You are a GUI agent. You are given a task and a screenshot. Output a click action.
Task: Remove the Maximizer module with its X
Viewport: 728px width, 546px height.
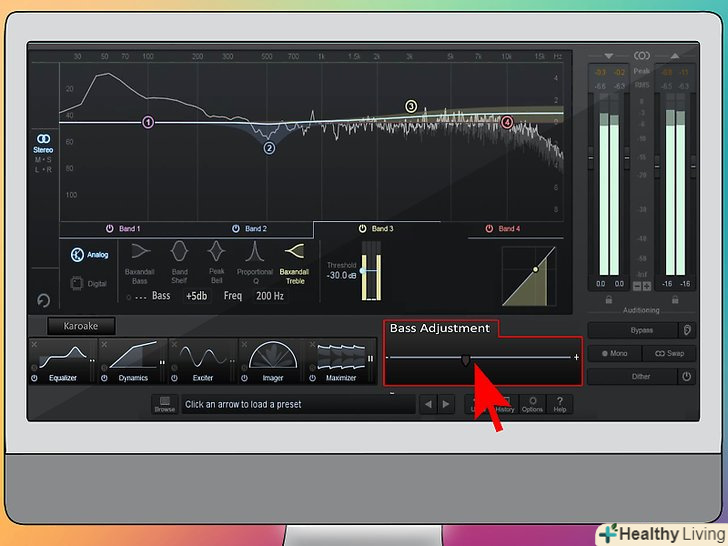tap(312, 344)
